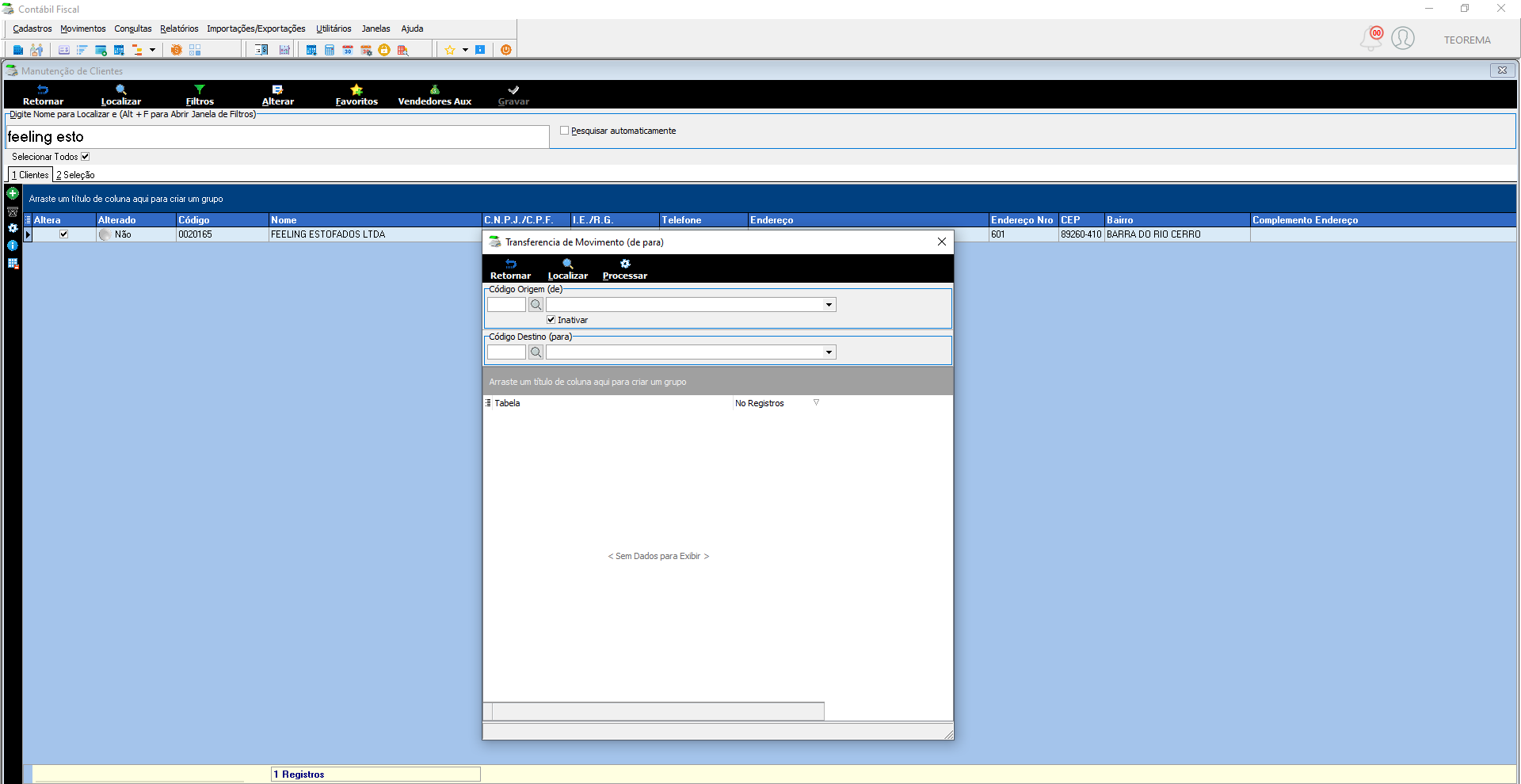Click the TEOREMA user name label
The width and height of the screenshot is (1521, 784).
[x=1467, y=40]
